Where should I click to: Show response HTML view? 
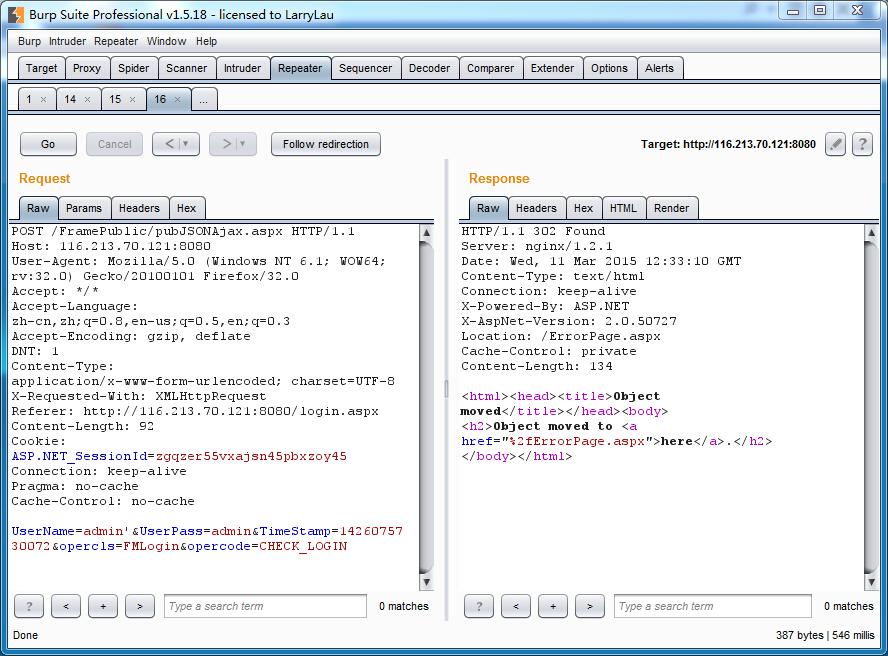coord(623,208)
